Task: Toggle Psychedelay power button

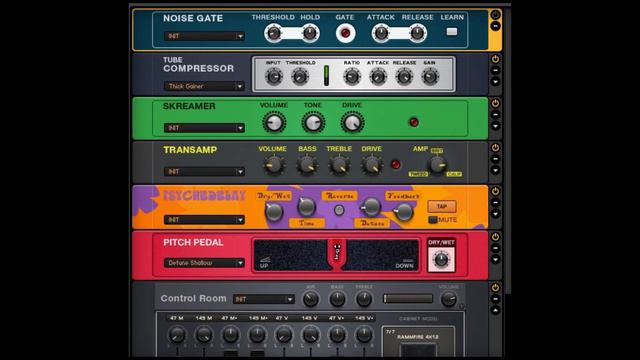Action: tap(495, 191)
